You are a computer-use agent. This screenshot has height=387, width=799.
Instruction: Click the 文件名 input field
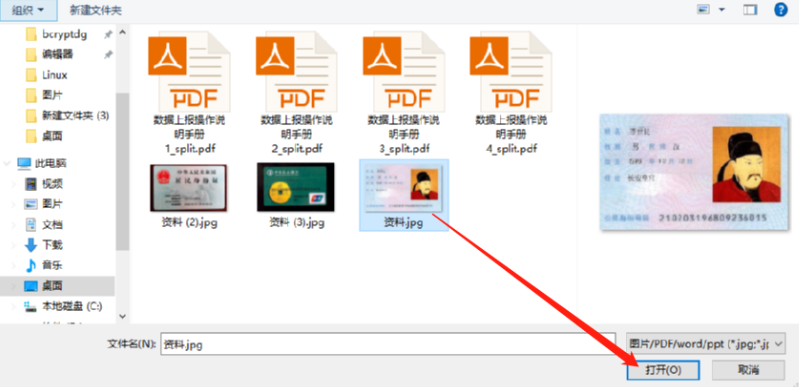tap(388, 344)
